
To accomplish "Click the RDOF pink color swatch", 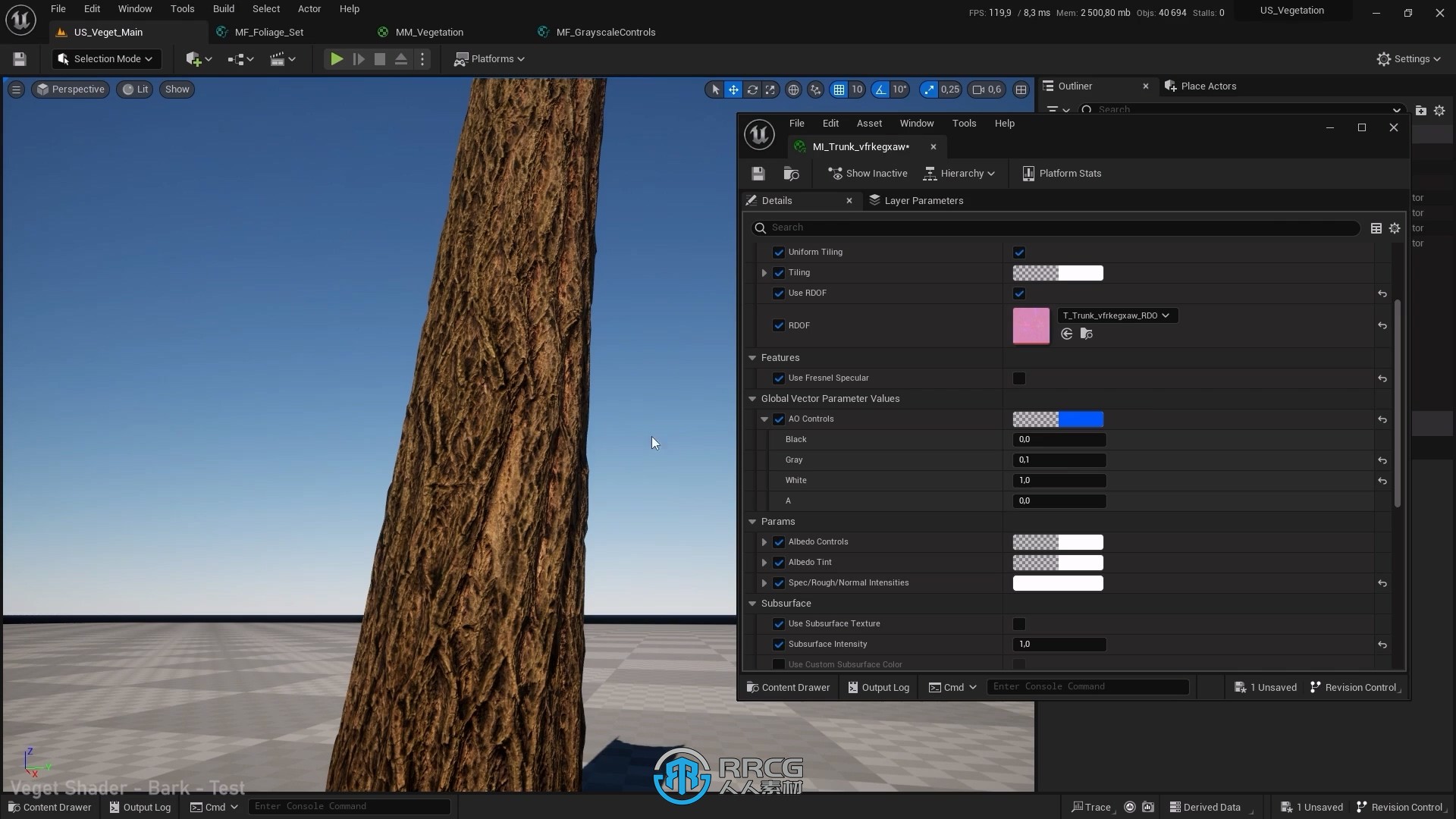I will coord(1031,324).
